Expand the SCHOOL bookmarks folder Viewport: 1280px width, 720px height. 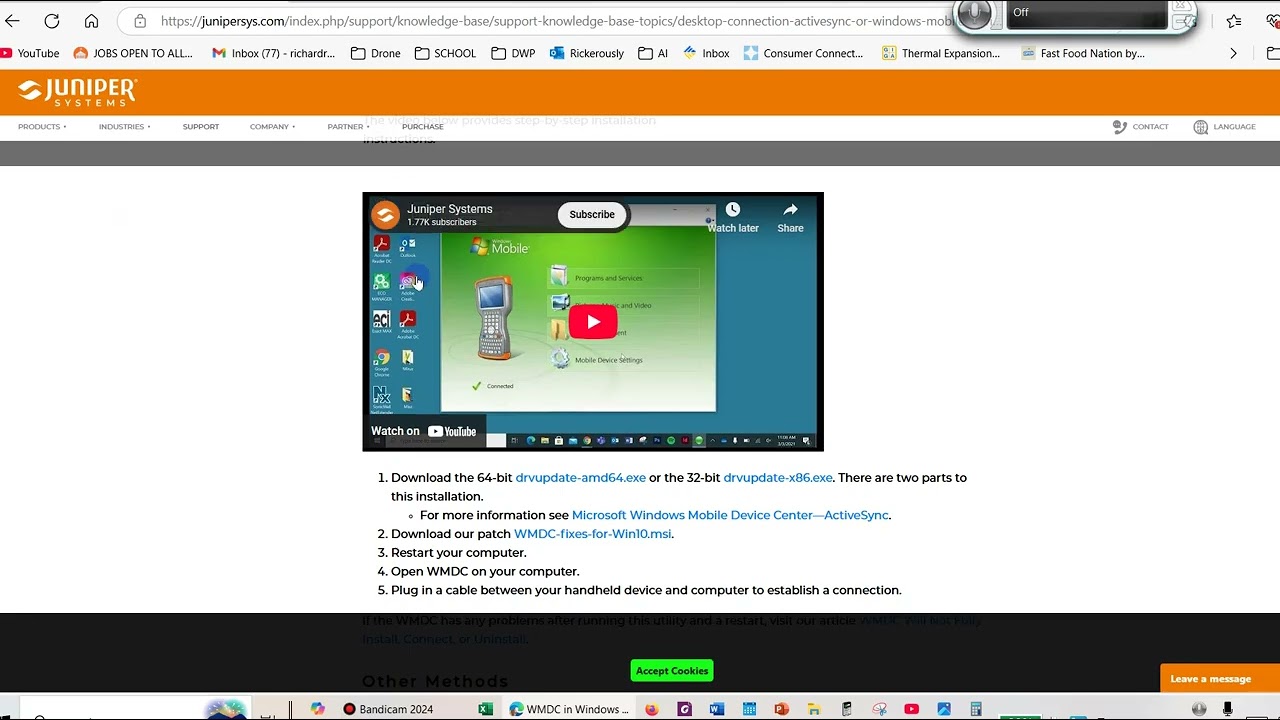[445, 53]
